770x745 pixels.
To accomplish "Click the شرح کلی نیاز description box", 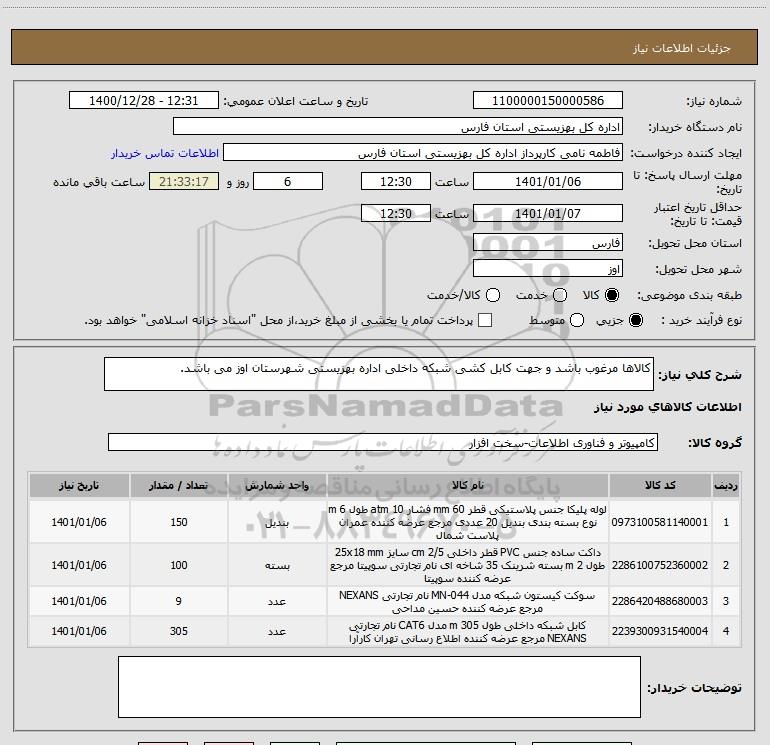I will (x=379, y=374).
